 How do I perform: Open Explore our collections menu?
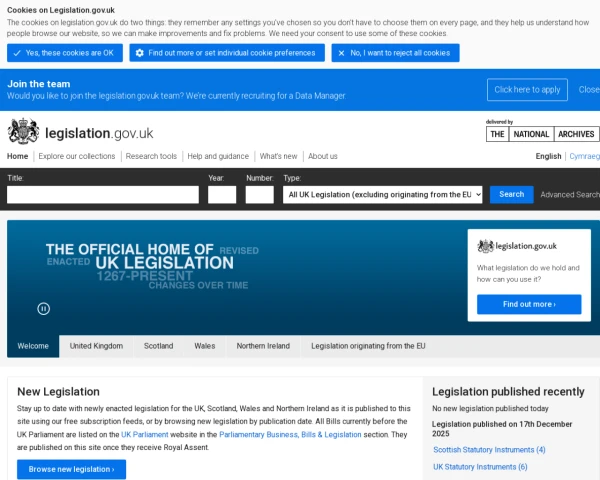pos(77,156)
